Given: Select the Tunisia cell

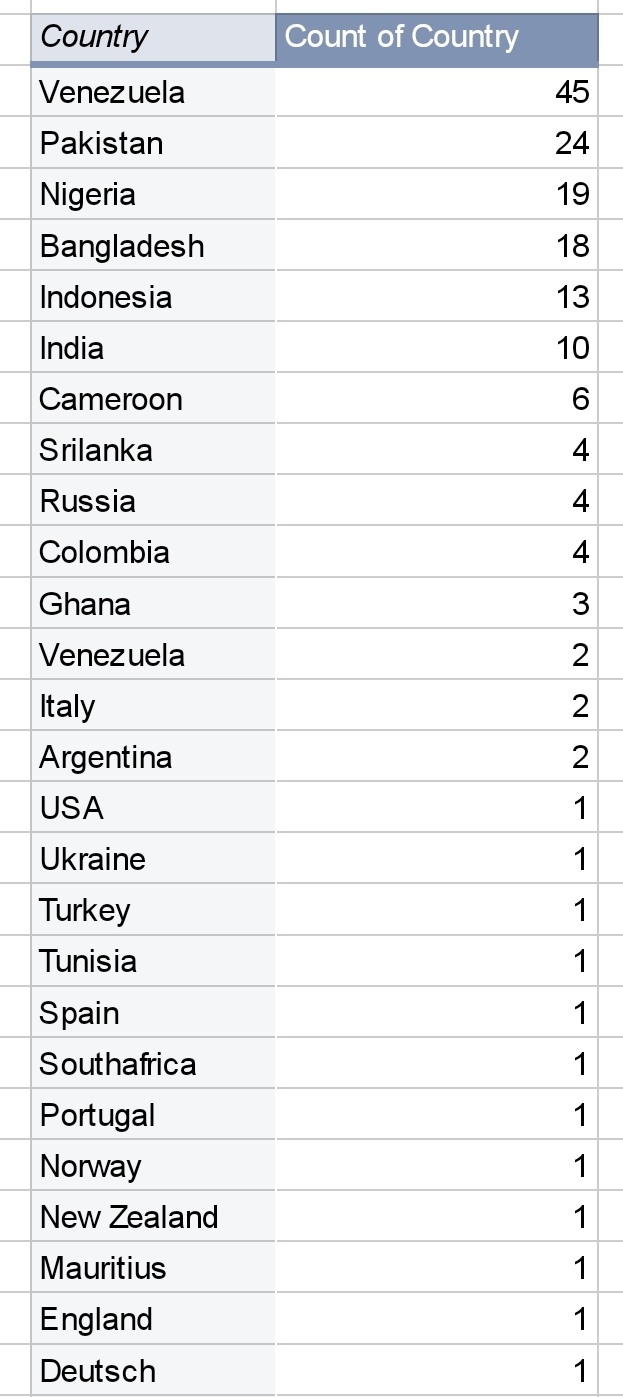Looking at the screenshot, I should tap(153, 961).
